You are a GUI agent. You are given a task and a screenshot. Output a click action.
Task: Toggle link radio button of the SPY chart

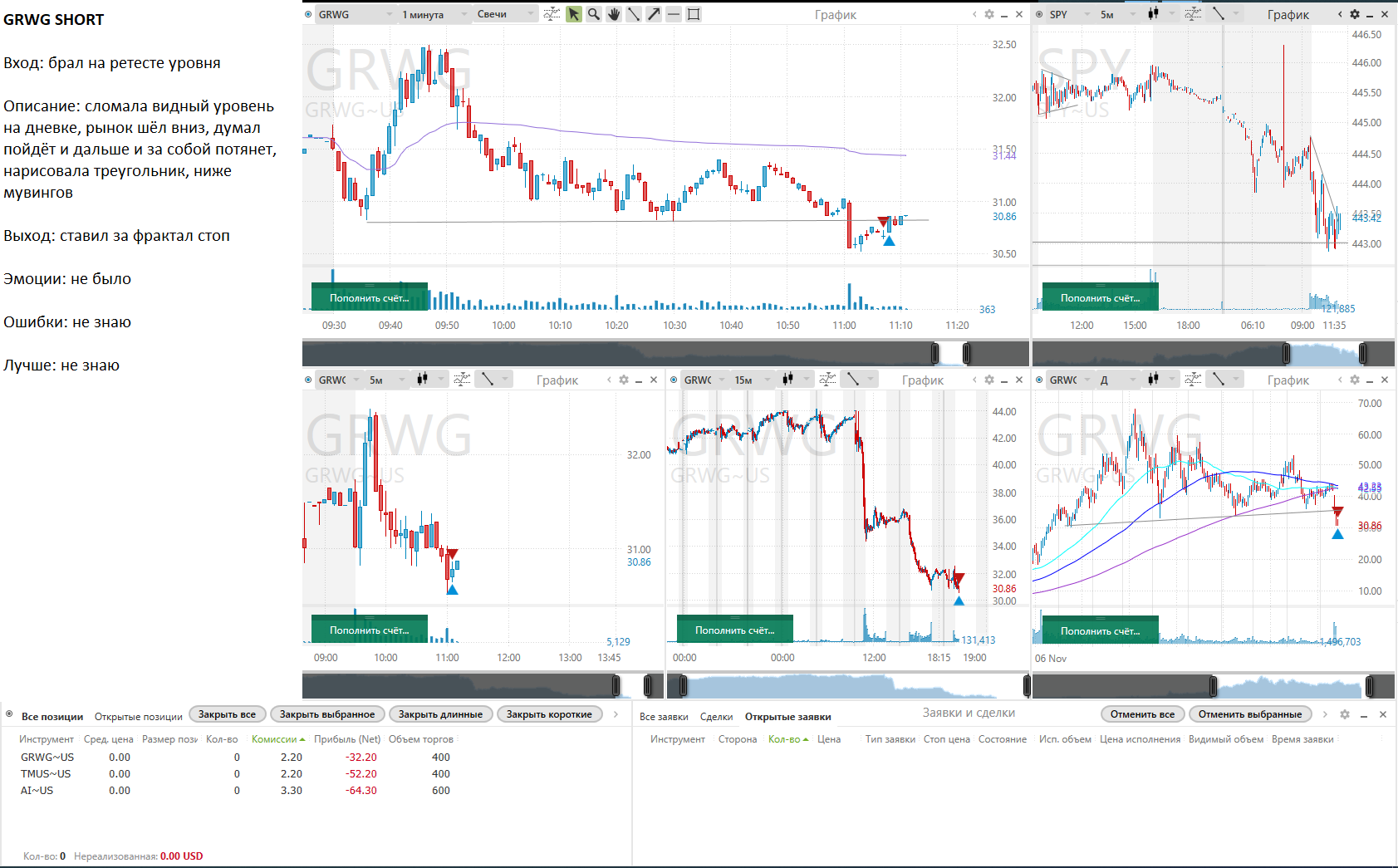(1039, 14)
